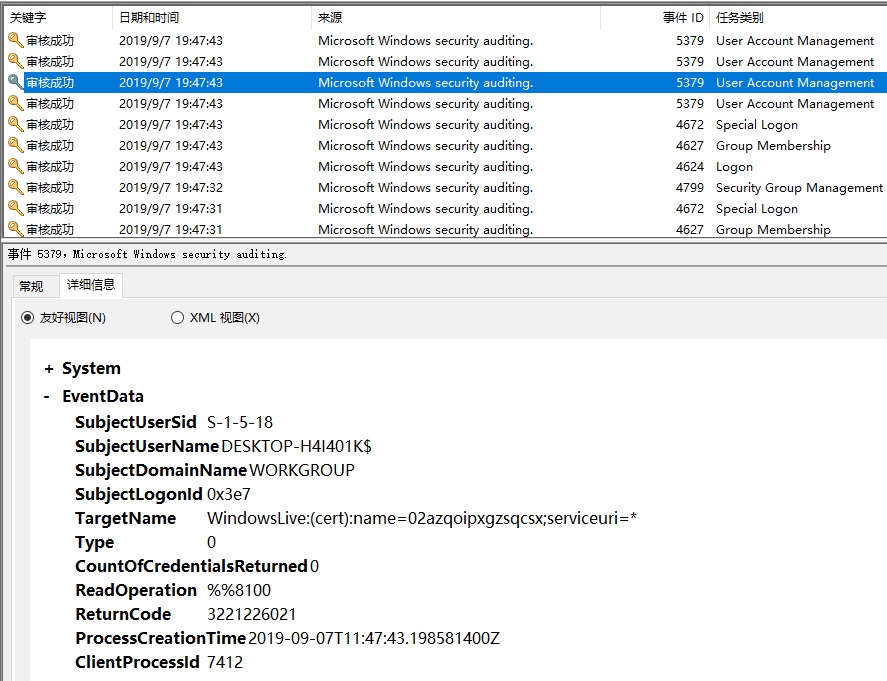
Task: Click ReturnCode value 3221226021
Action: pyautogui.click(x=252, y=614)
